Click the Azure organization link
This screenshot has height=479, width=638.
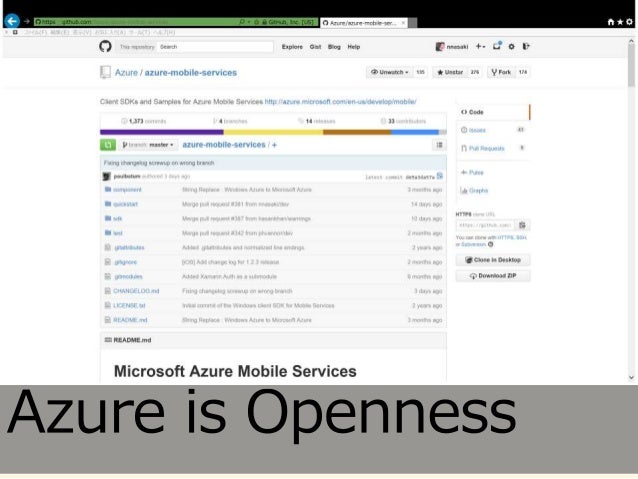point(126,72)
